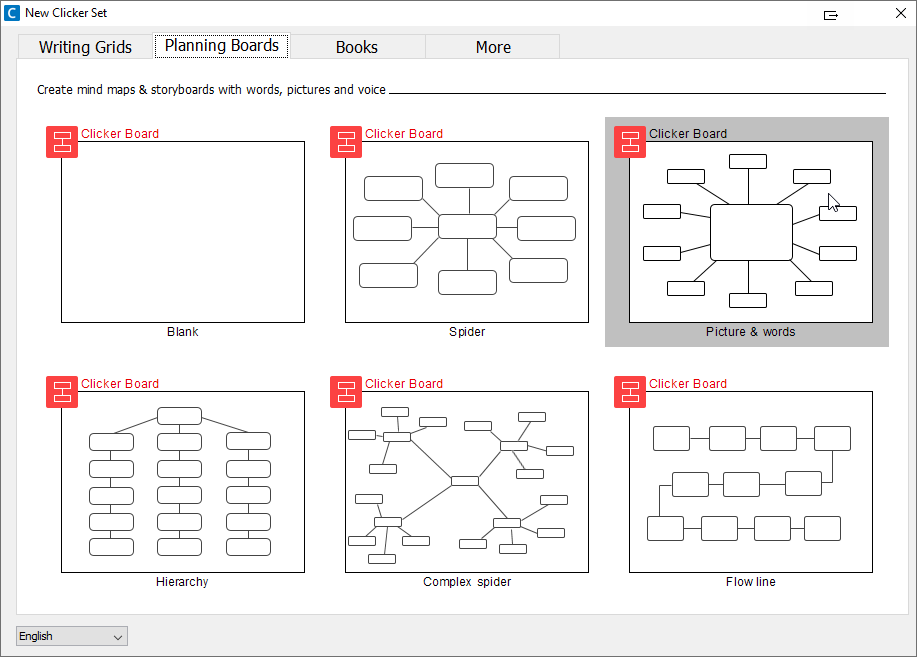Screen dimensions: 917x657
Task: Choose the Blank board thumbnail
Action: (183, 232)
